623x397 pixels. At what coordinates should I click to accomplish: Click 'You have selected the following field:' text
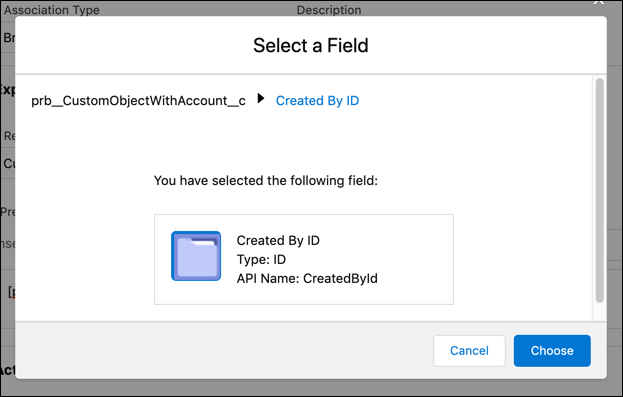tap(266, 180)
